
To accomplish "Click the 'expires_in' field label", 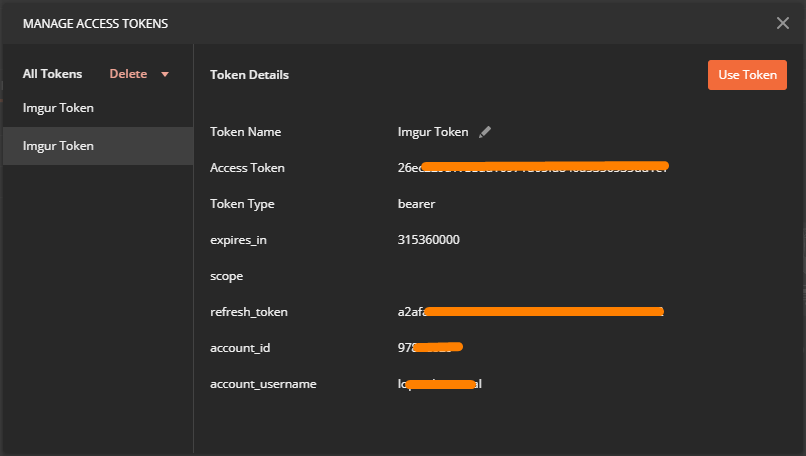I will pyautogui.click(x=239, y=241).
